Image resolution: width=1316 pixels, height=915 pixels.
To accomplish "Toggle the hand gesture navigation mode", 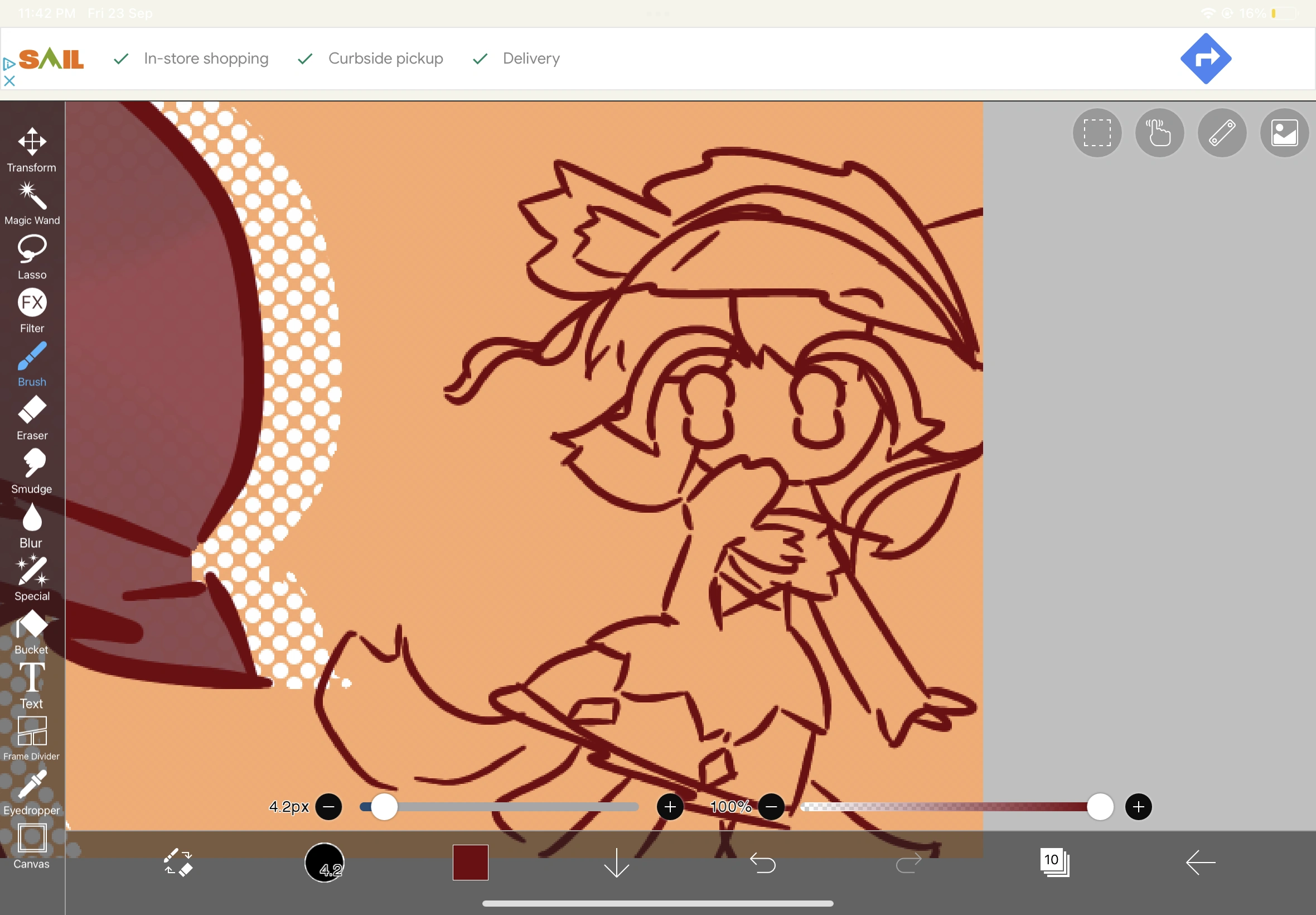I will point(1158,132).
